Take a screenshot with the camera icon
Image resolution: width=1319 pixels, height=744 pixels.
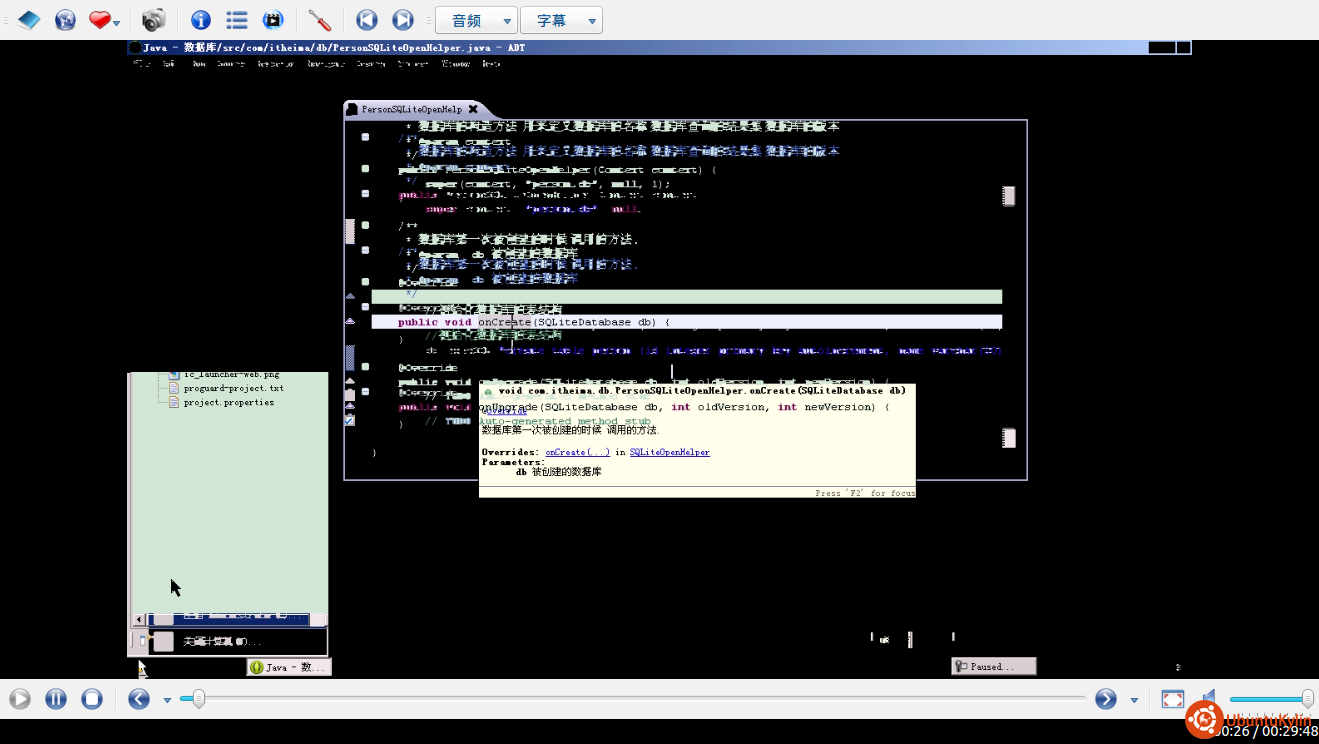153,20
